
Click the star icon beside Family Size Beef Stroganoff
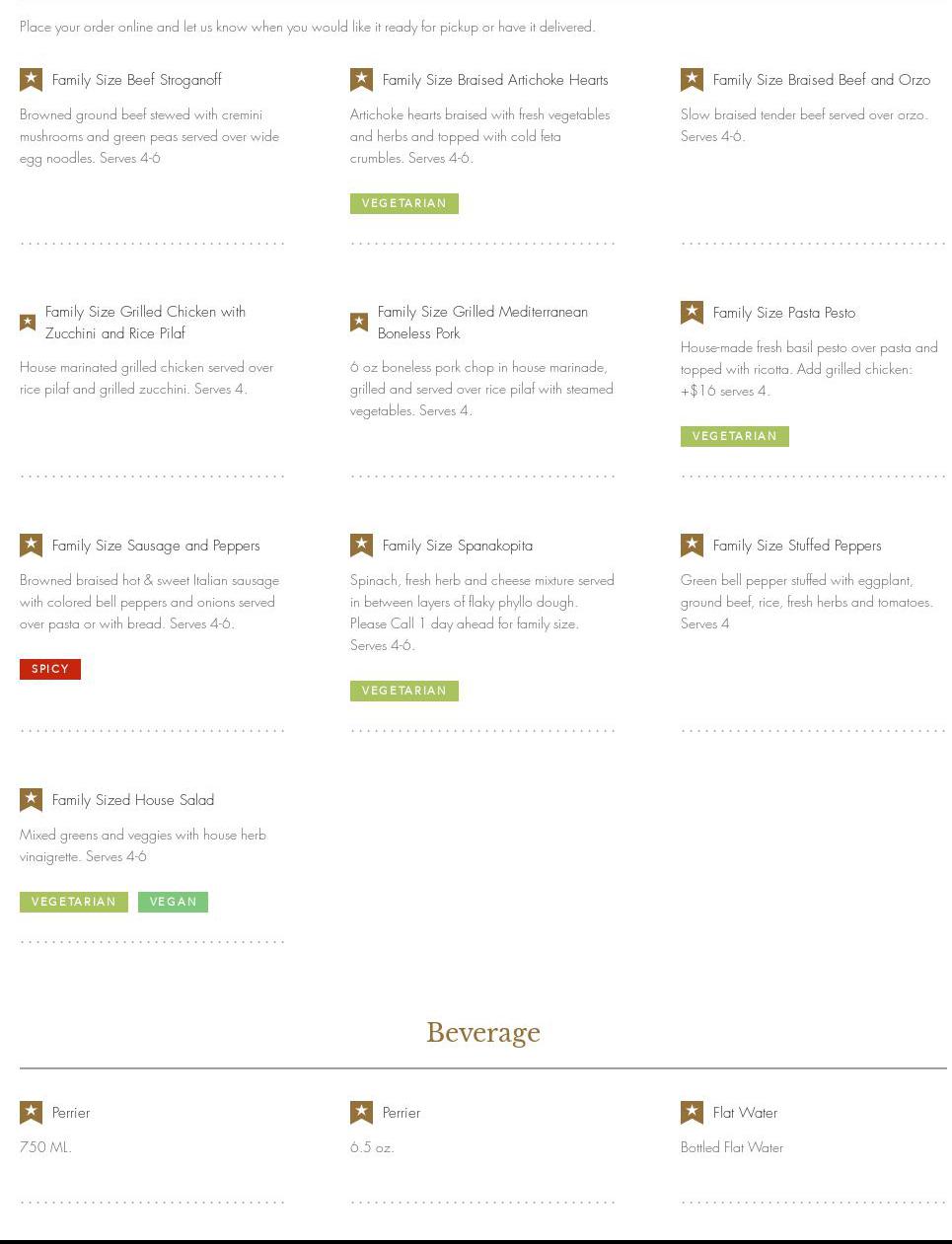point(32,80)
